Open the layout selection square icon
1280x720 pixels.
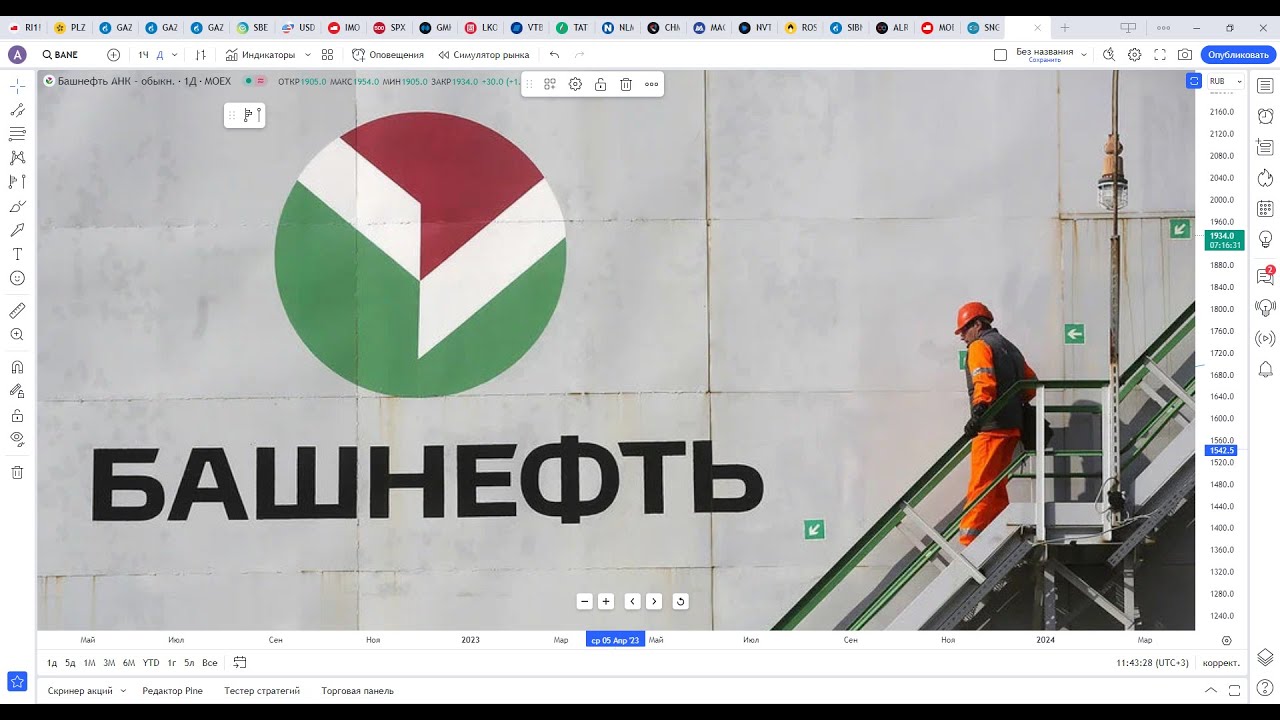pyautogui.click(x=1000, y=55)
